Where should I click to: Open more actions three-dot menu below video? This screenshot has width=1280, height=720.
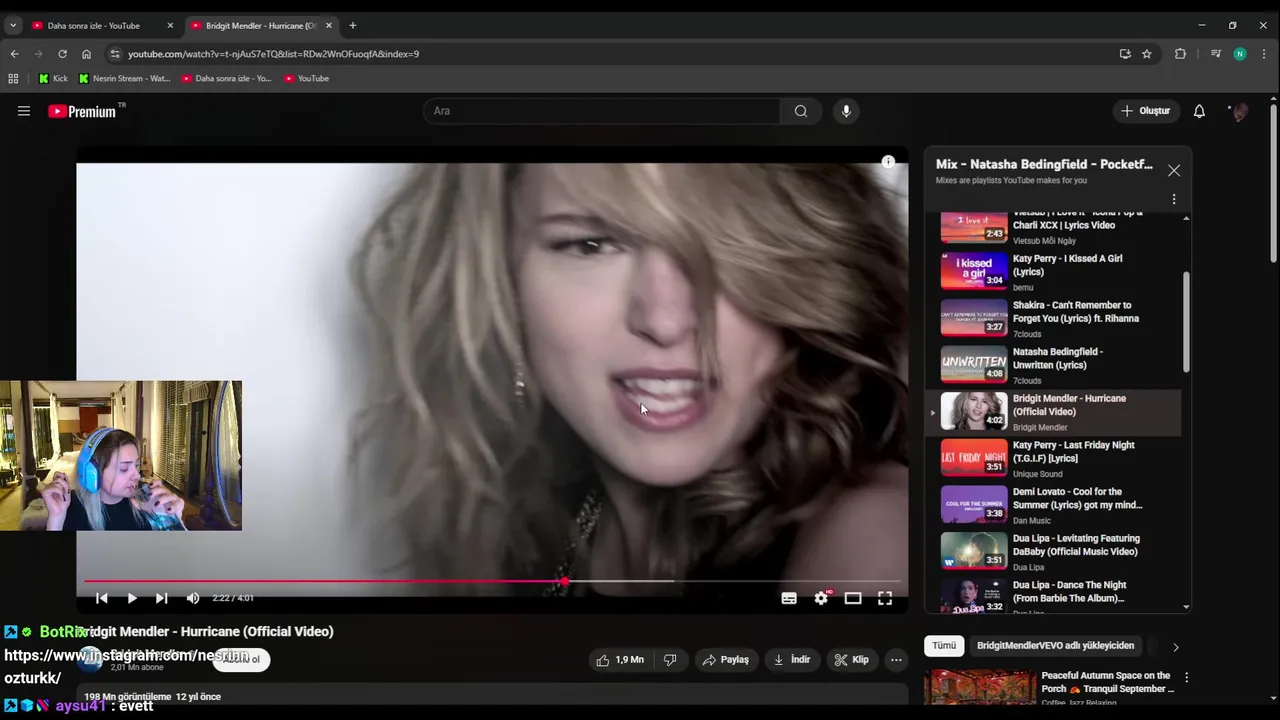(896, 660)
